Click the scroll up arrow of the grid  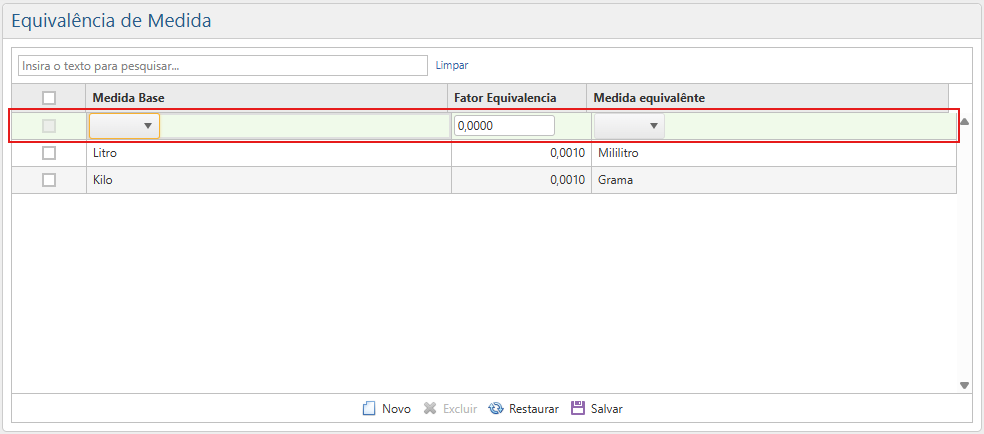click(964, 121)
